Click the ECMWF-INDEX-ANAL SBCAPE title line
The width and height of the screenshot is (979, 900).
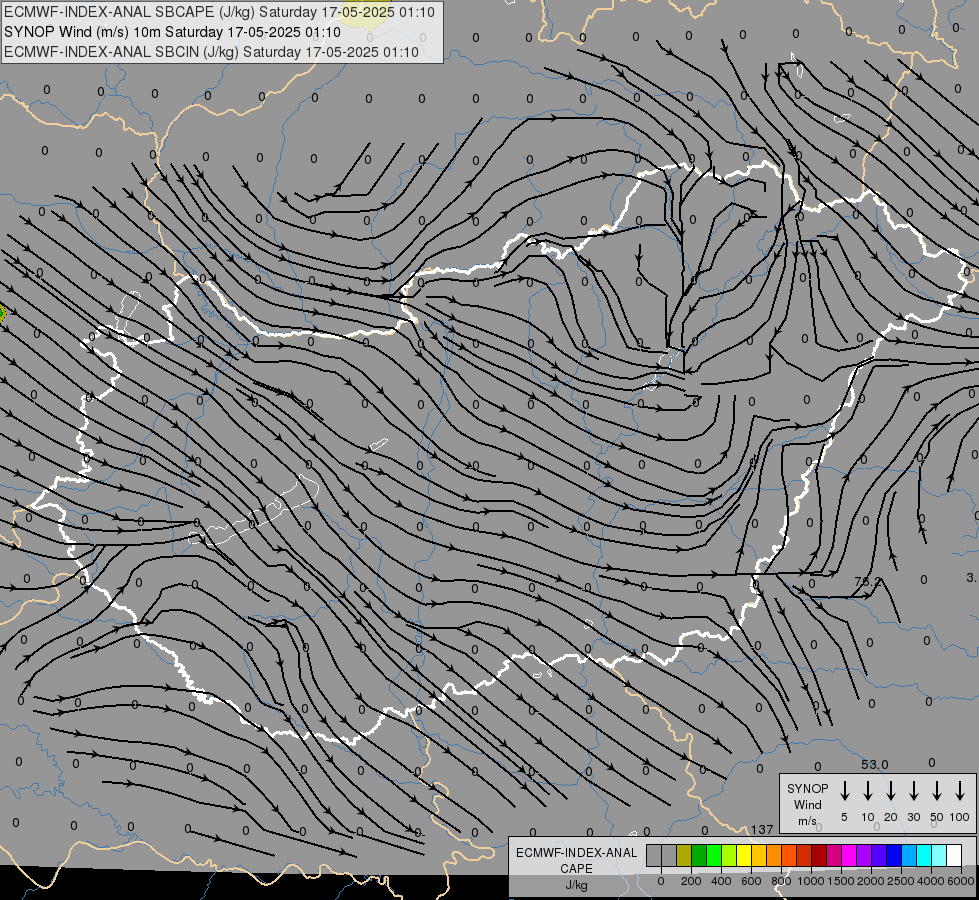pyautogui.click(x=219, y=12)
